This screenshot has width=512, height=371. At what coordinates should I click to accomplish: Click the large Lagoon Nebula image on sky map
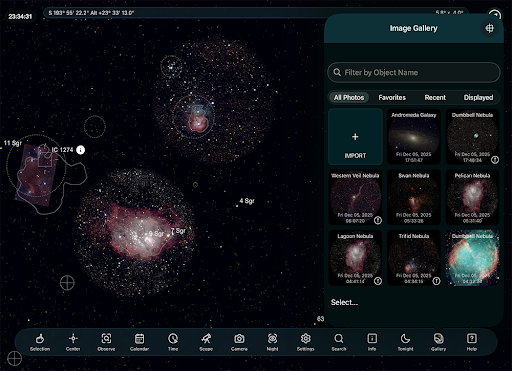click(135, 232)
